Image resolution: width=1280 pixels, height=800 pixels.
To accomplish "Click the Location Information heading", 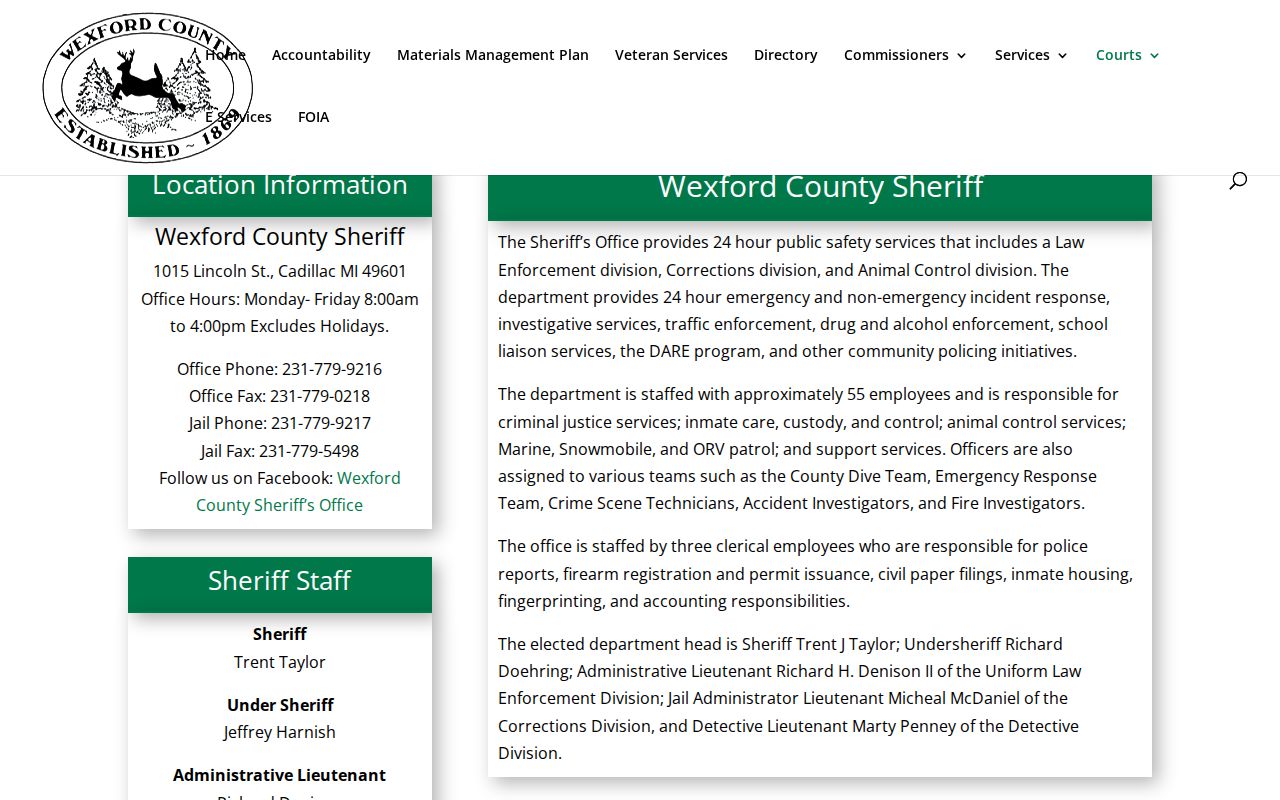I will (x=280, y=185).
